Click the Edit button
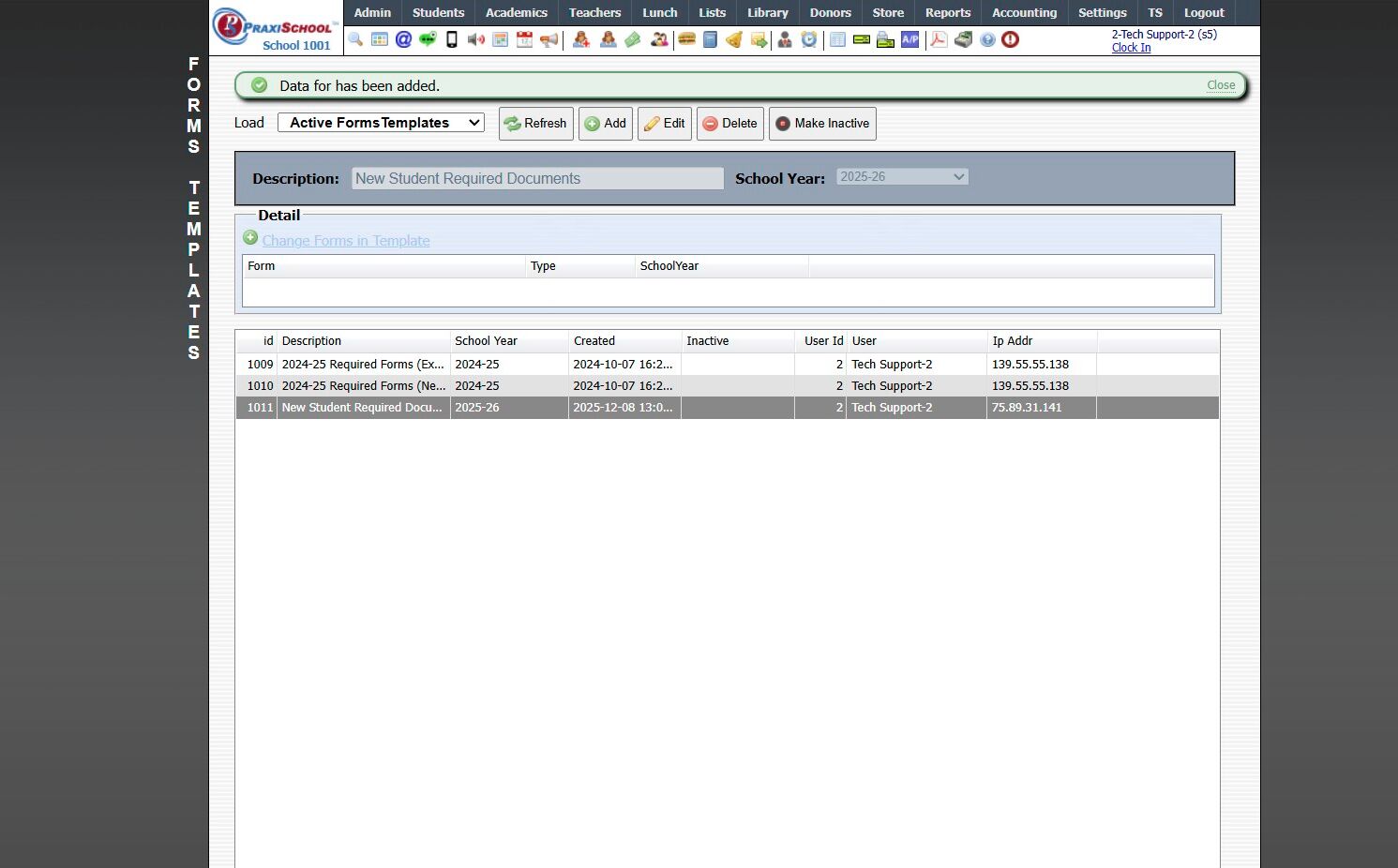1398x868 pixels. tap(665, 124)
